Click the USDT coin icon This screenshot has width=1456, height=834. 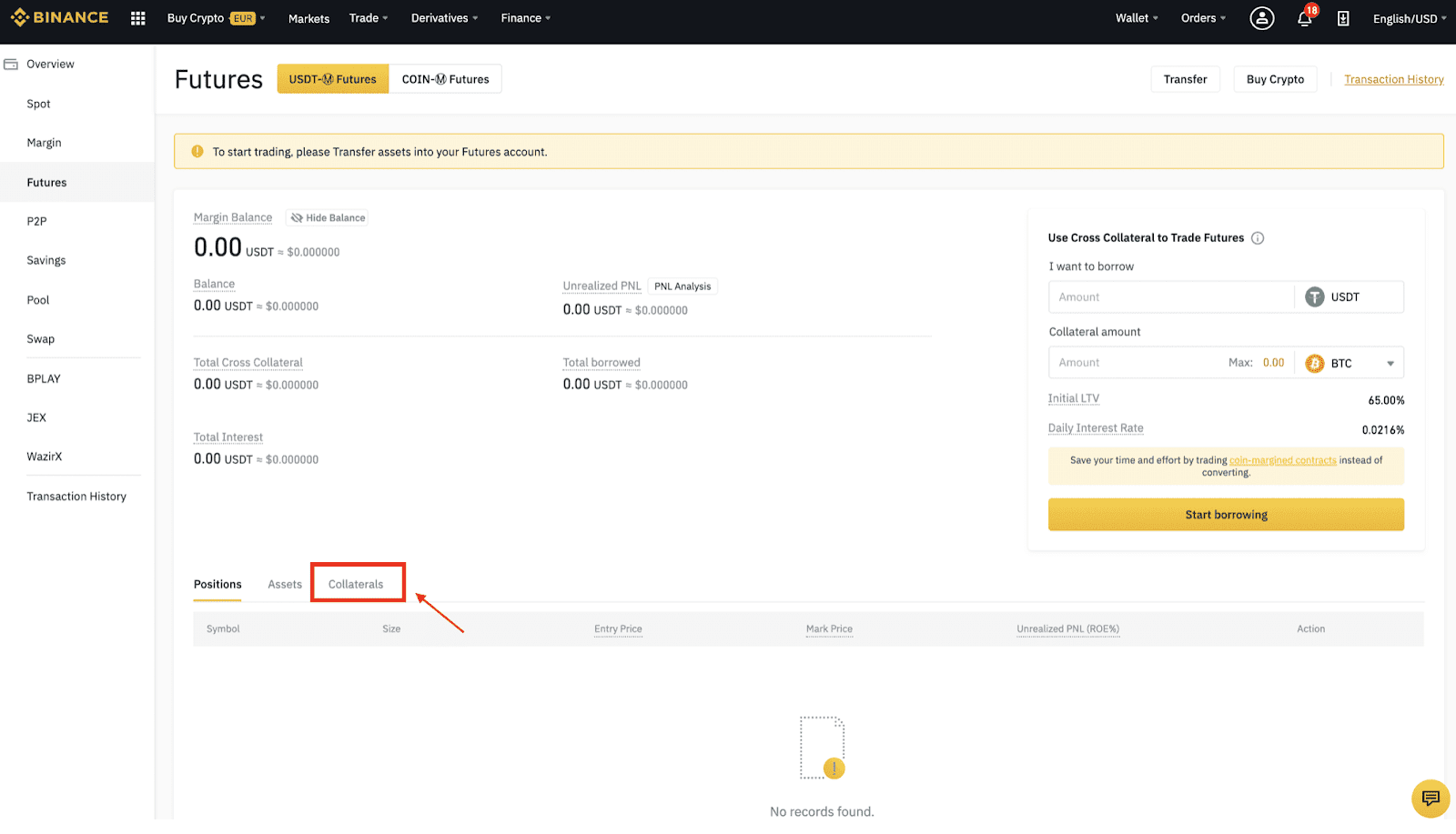coord(1315,297)
